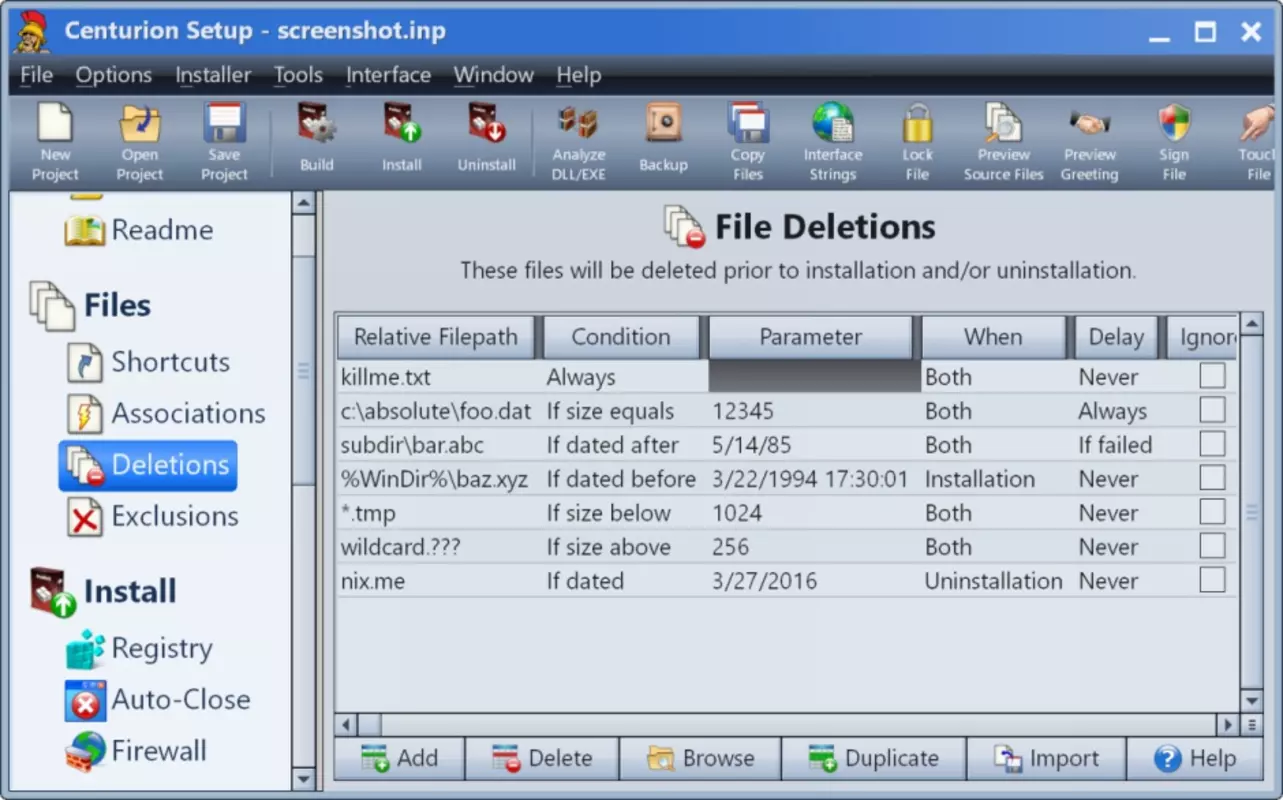Toggle Ignore checkbox for nix.me row

(x=1212, y=580)
